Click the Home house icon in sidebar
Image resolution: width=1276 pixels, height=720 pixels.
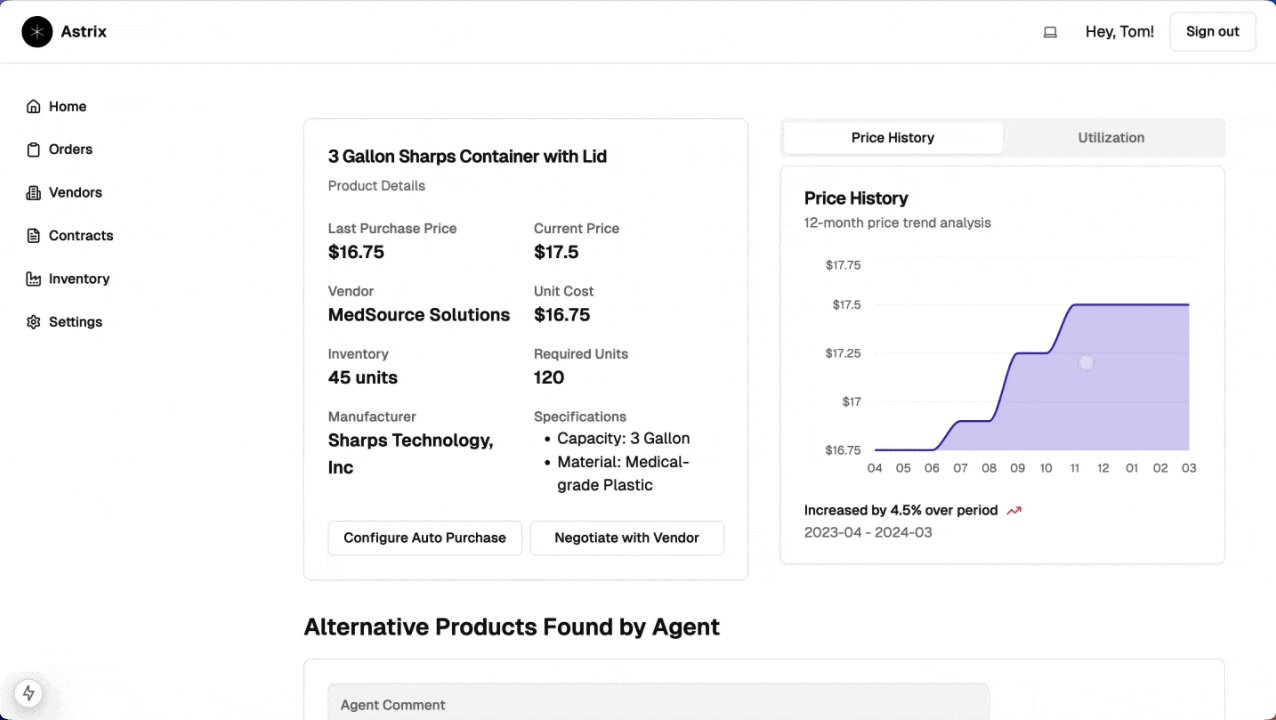point(34,107)
